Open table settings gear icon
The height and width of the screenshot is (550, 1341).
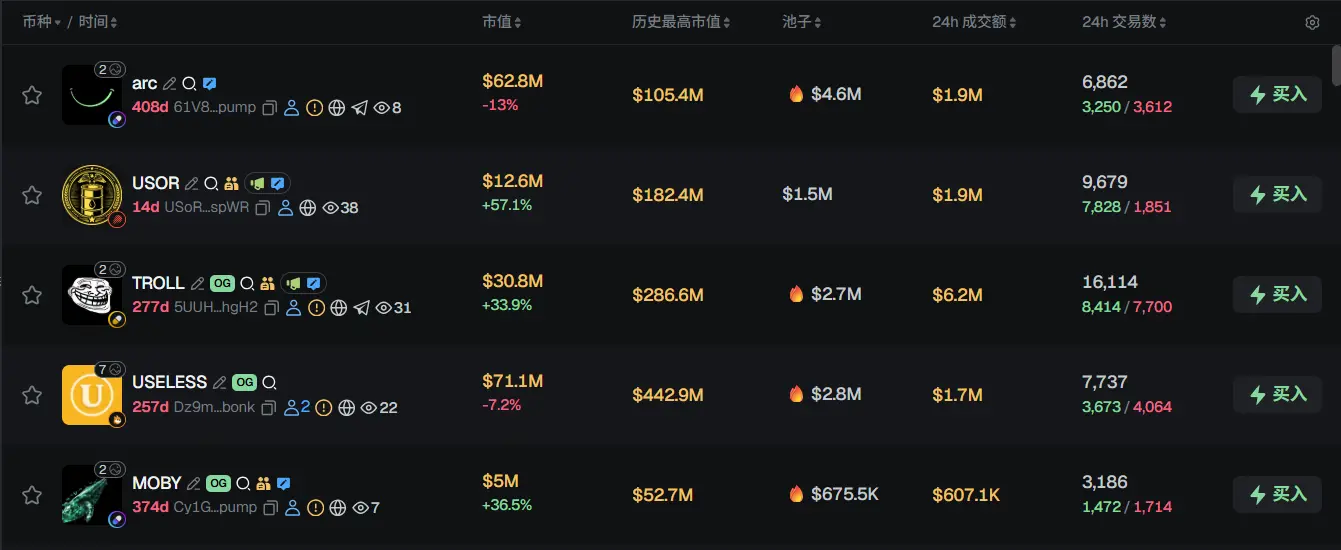[1312, 23]
